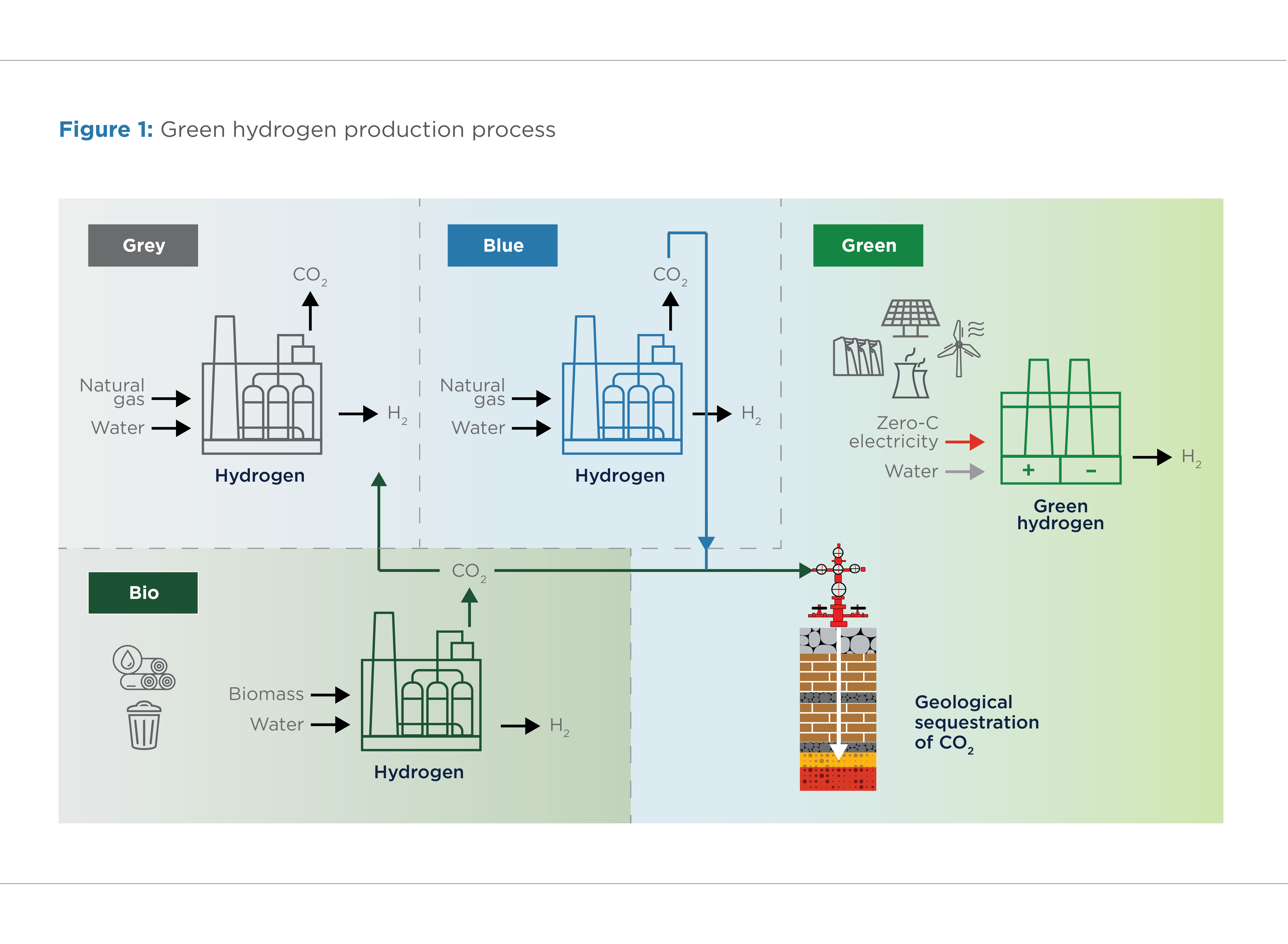1288x944 pixels.
Task: Click the bio hydrogen factory icon
Action: (x=421, y=681)
